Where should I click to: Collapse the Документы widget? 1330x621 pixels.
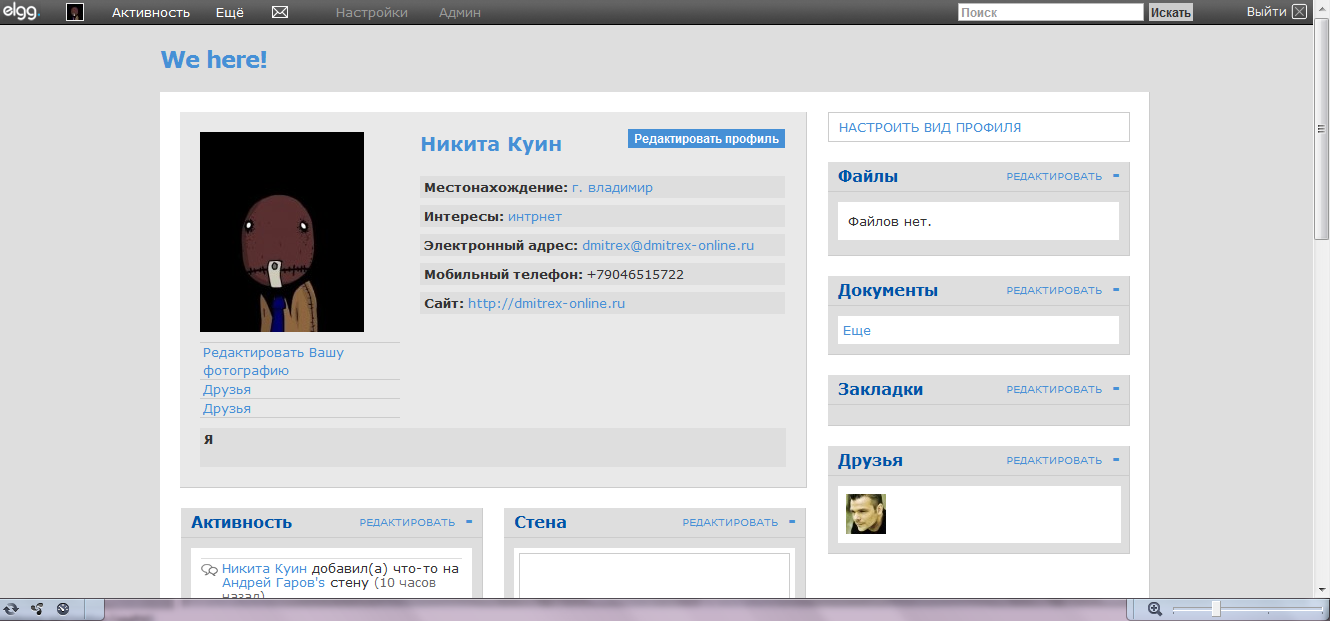[x=1116, y=290]
